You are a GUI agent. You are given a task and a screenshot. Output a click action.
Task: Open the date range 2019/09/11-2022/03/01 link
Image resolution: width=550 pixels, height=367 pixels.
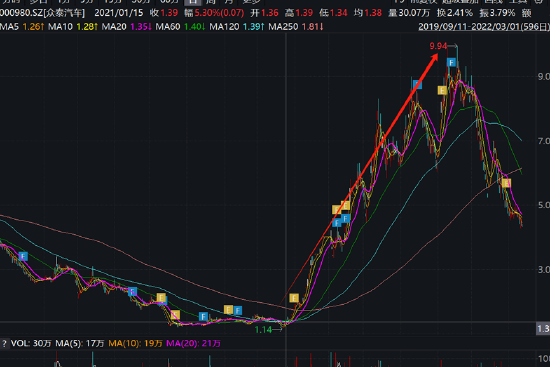pos(484,26)
